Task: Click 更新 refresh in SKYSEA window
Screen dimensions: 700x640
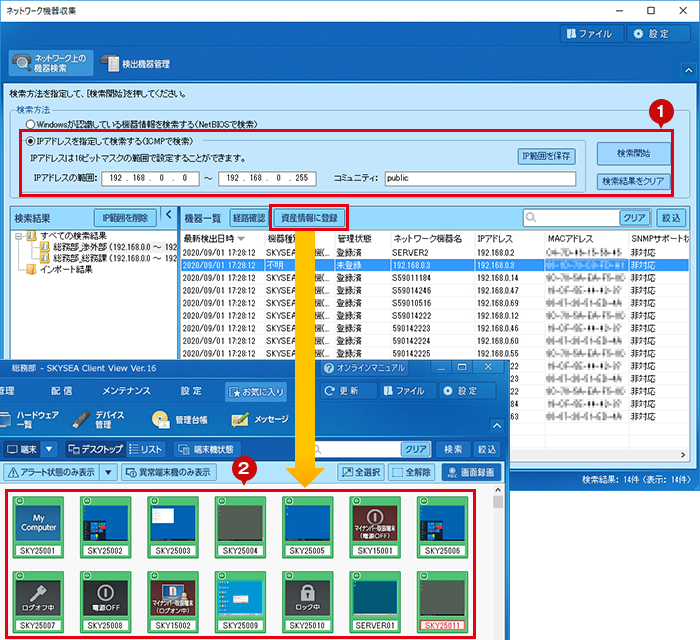Action: 348,391
